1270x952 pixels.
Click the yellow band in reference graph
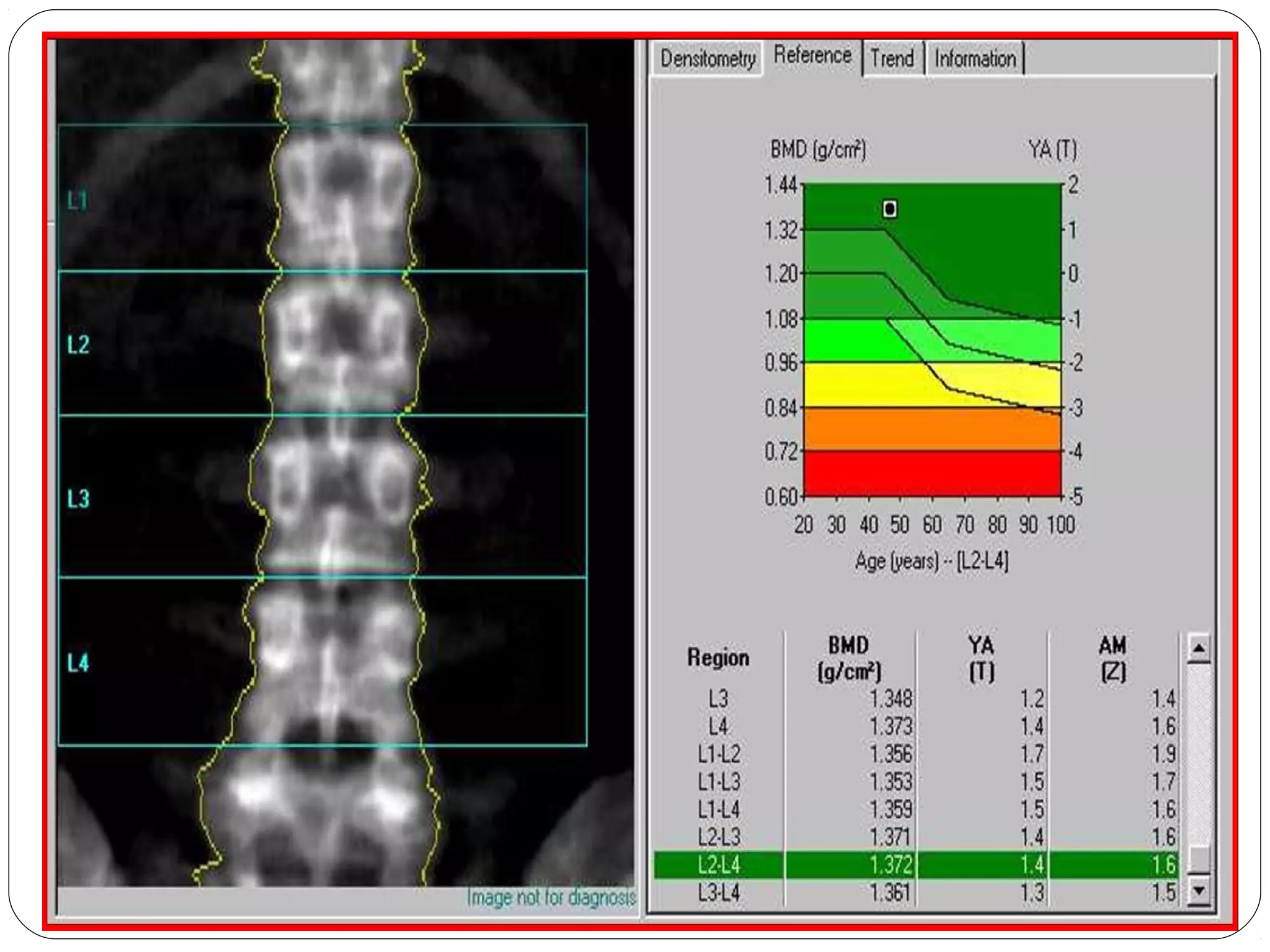(x=868, y=386)
